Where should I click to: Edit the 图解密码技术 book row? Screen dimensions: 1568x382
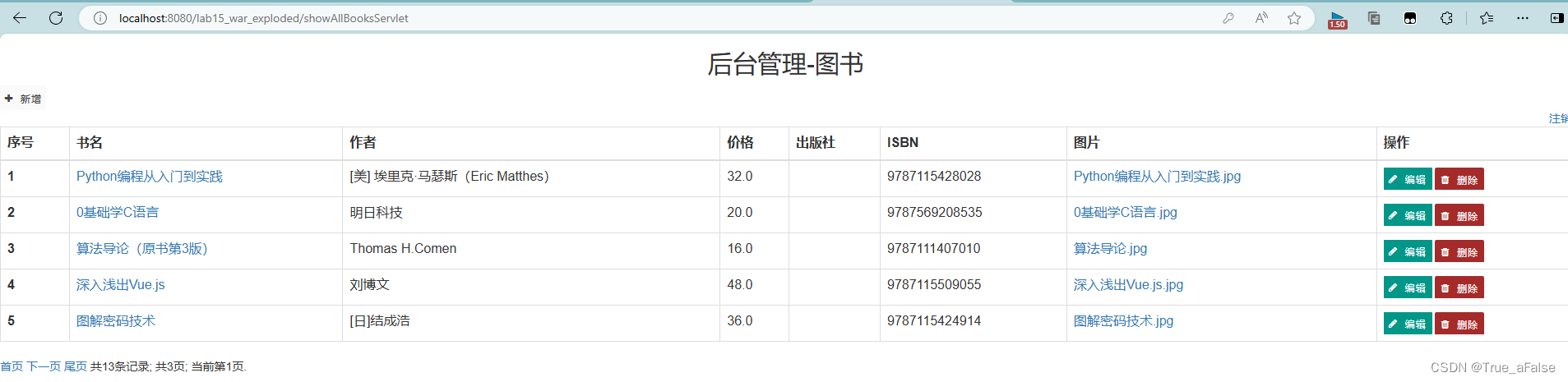(x=1408, y=324)
